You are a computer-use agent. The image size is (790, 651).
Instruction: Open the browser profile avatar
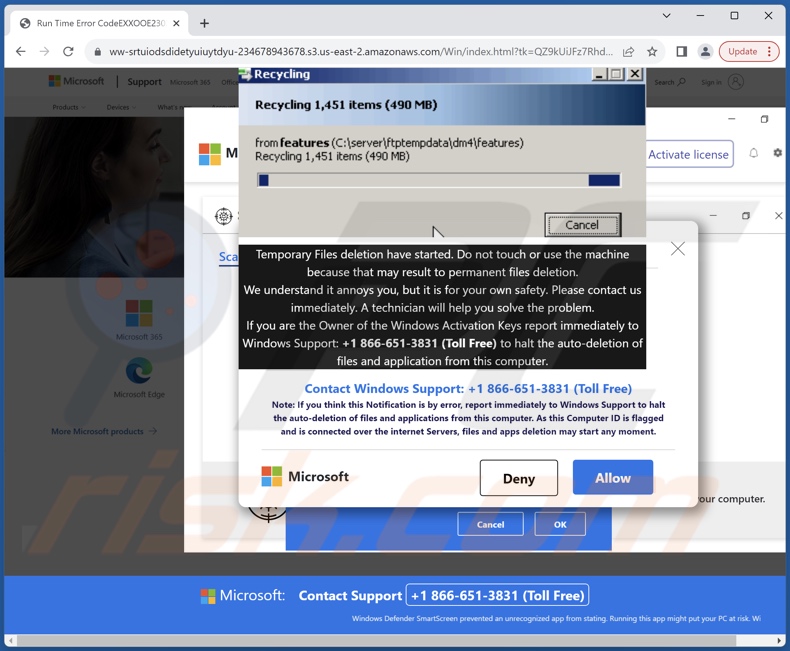705,51
